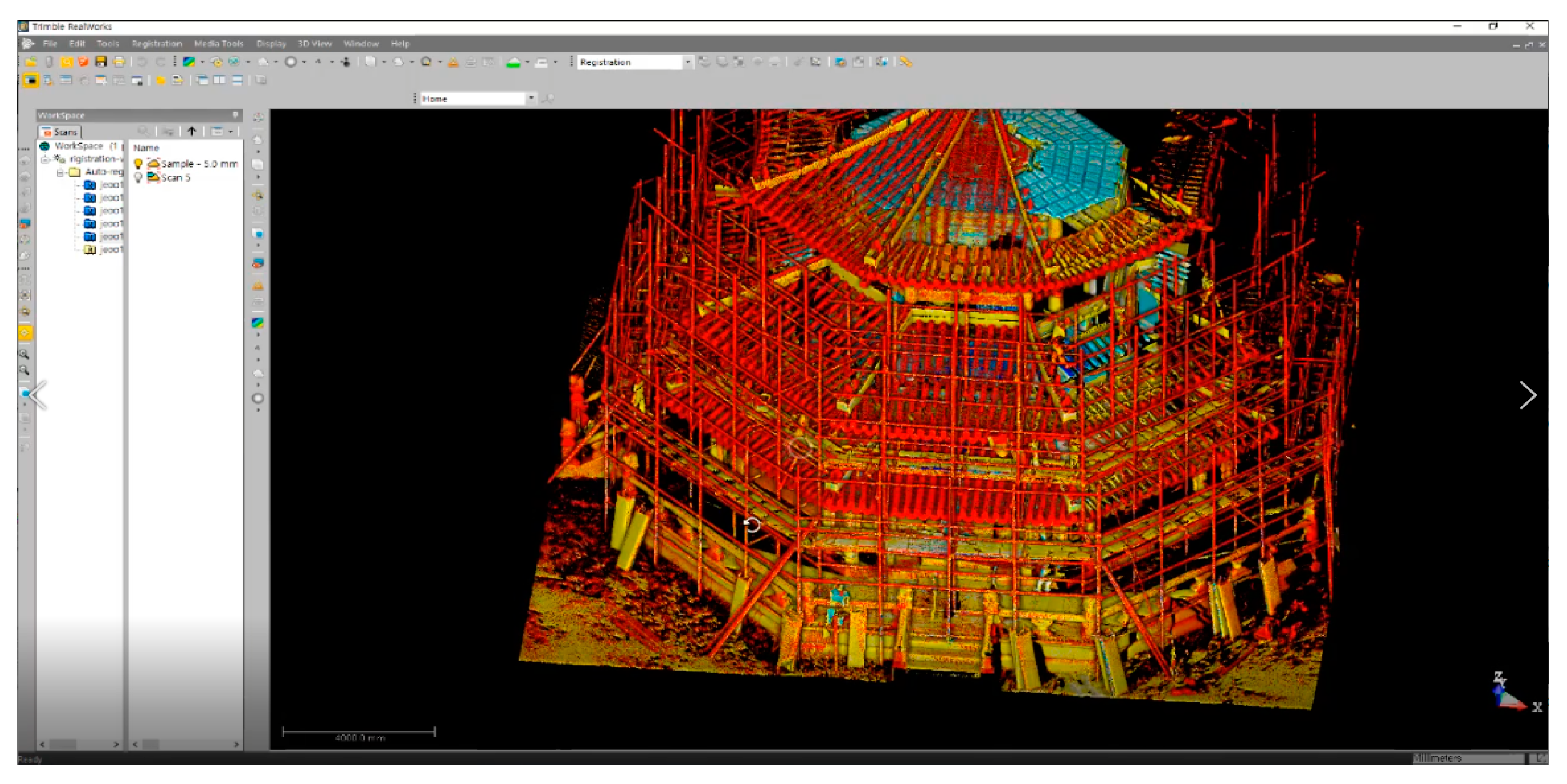Switch to the Scans tab
Screen dimensions: 1567x784
tap(60, 132)
